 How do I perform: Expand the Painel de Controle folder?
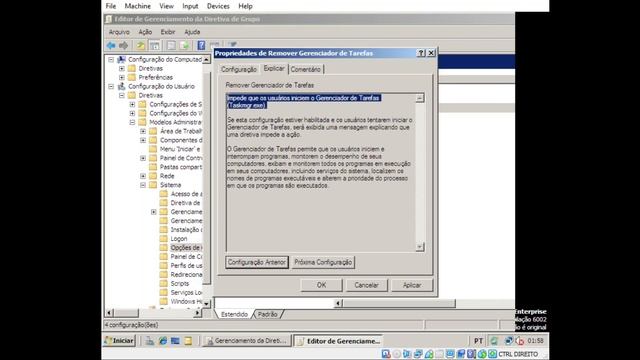(143, 158)
